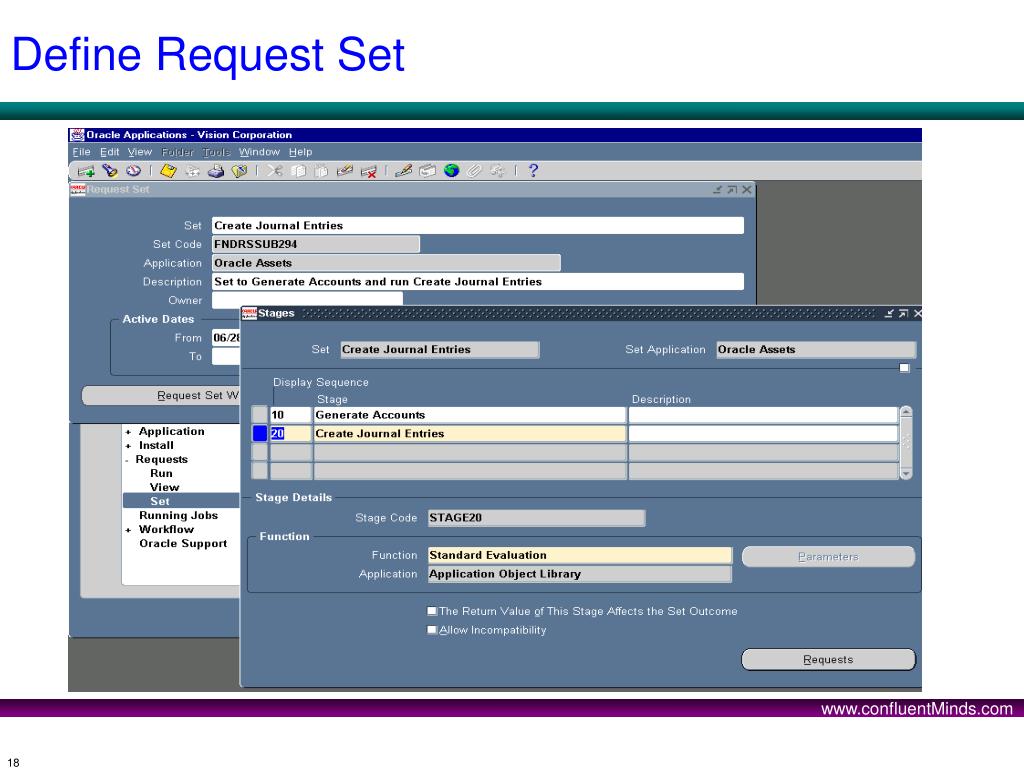The height and width of the screenshot is (768, 1024).
Task: Click the Stages list scroll up arrow
Action: point(906,412)
